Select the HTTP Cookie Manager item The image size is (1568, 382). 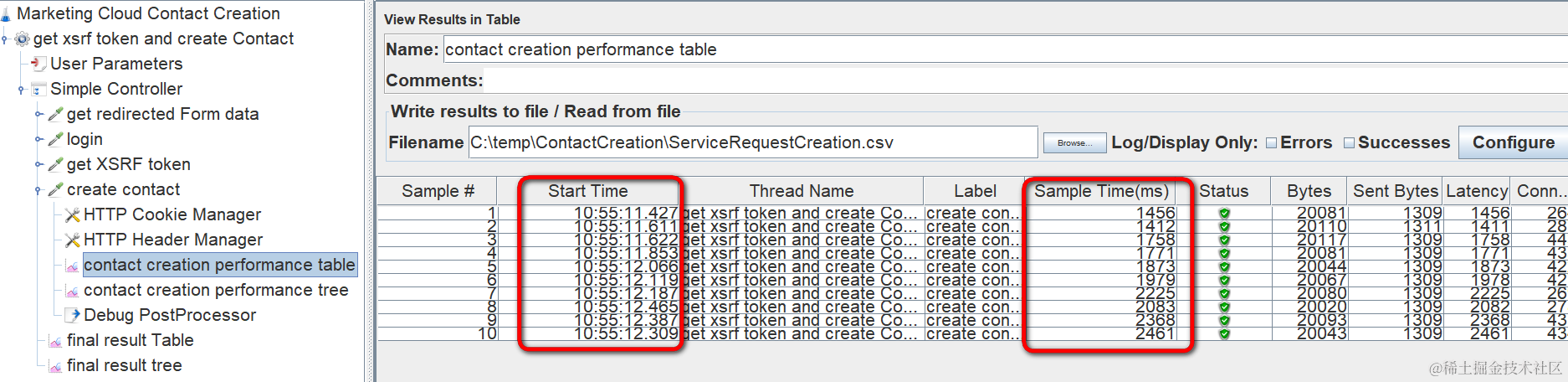click(172, 214)
